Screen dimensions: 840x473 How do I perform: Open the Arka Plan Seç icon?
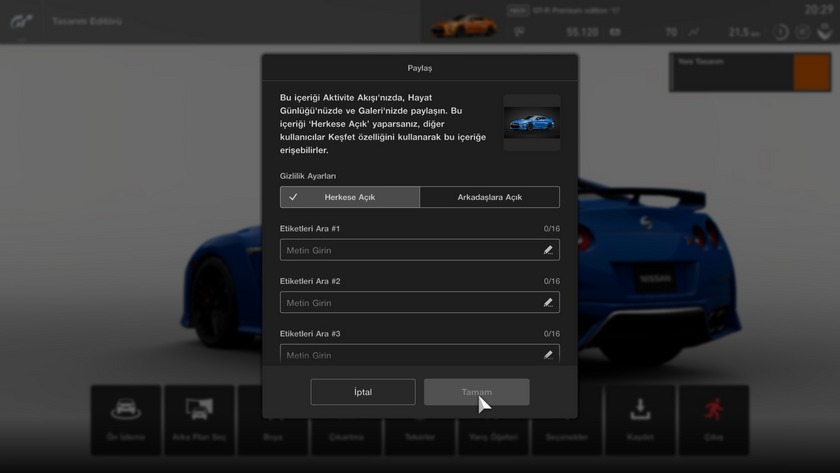tap(199, 411)
